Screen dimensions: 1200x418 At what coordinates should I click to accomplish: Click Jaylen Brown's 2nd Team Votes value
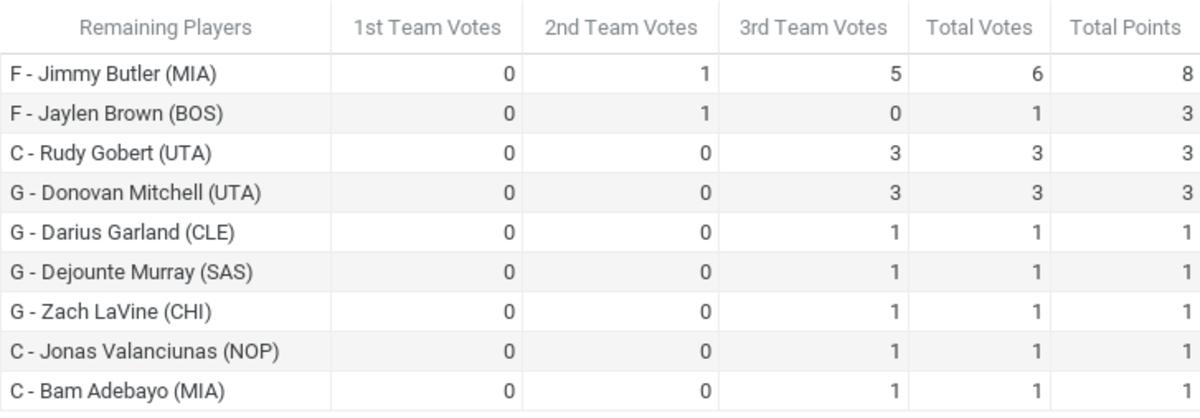(x=704, y=114)
